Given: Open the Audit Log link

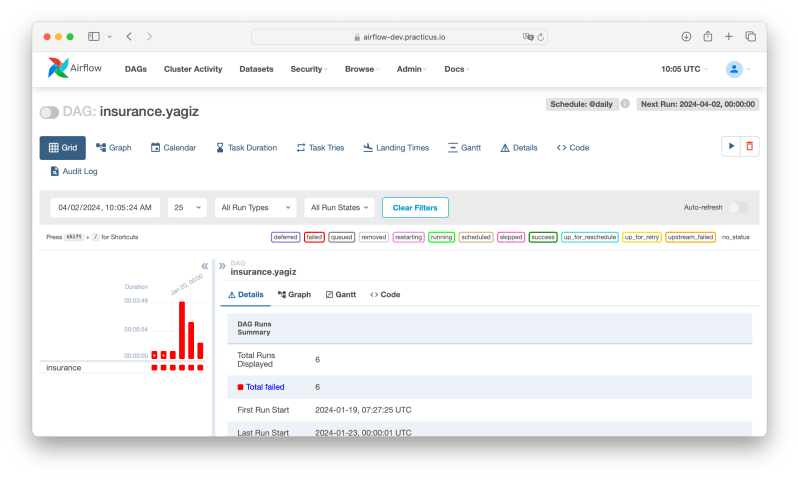Looking at the screenshot, I should pos(74,171).
